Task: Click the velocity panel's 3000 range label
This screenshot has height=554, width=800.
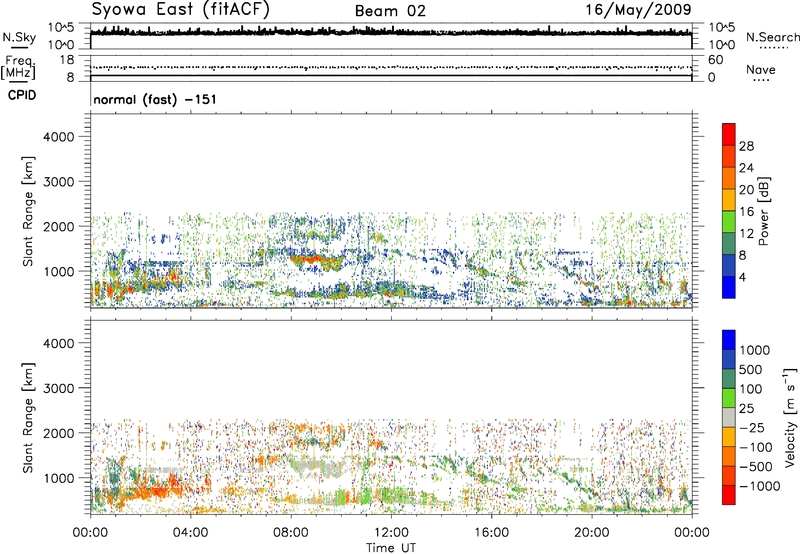Action: point(58,388)
